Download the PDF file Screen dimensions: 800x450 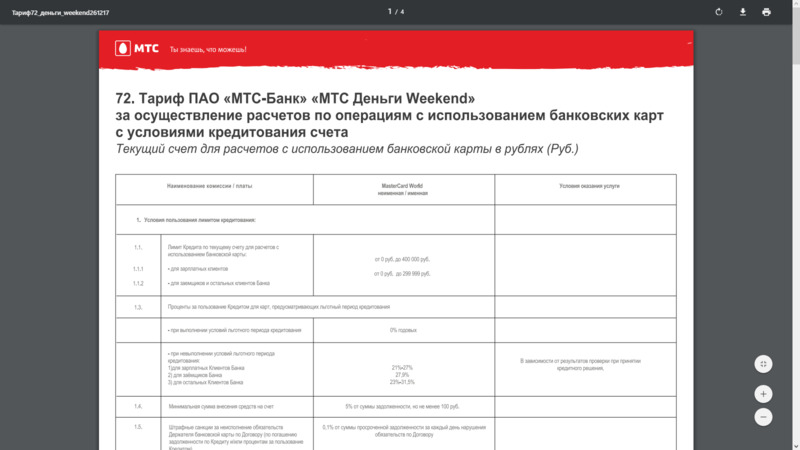pyautogui.click(x=742, y=12)
